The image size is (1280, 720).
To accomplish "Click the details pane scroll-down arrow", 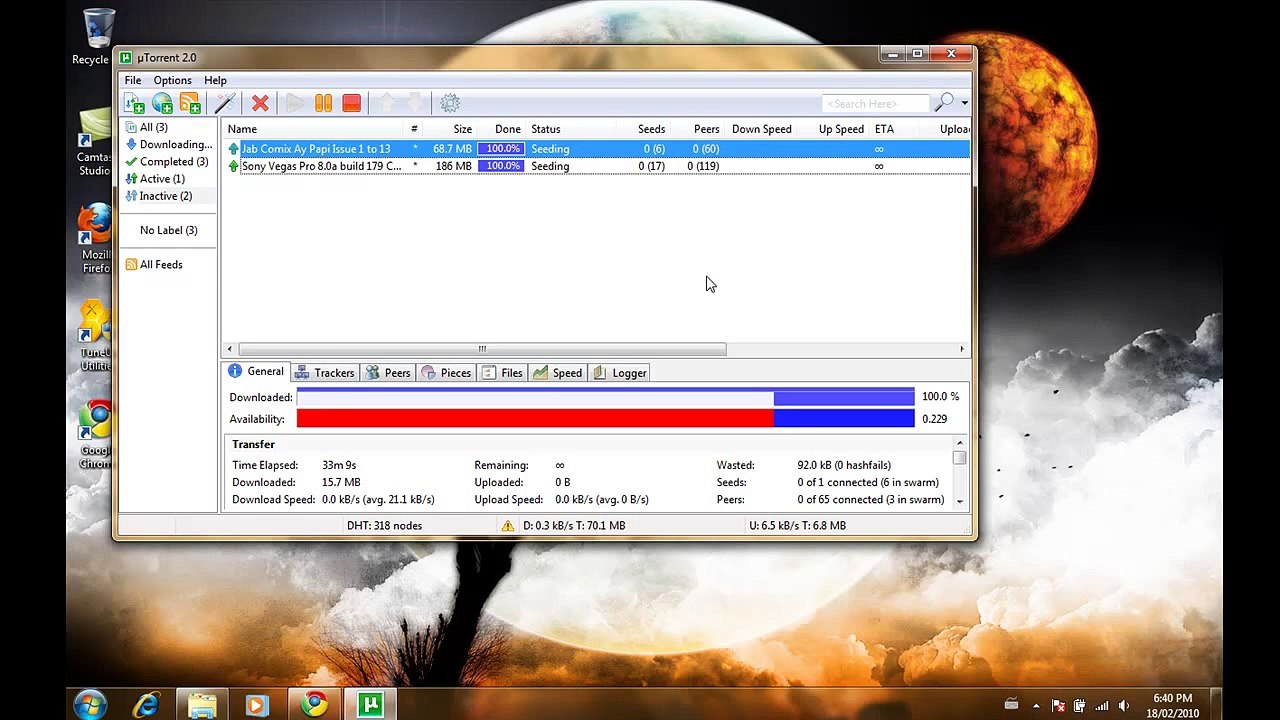I will (960, 501).
